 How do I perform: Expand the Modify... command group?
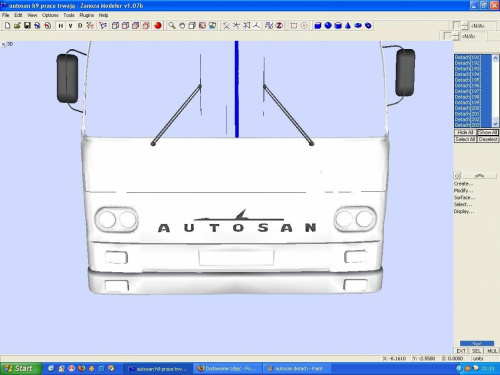tap(463, 191)
